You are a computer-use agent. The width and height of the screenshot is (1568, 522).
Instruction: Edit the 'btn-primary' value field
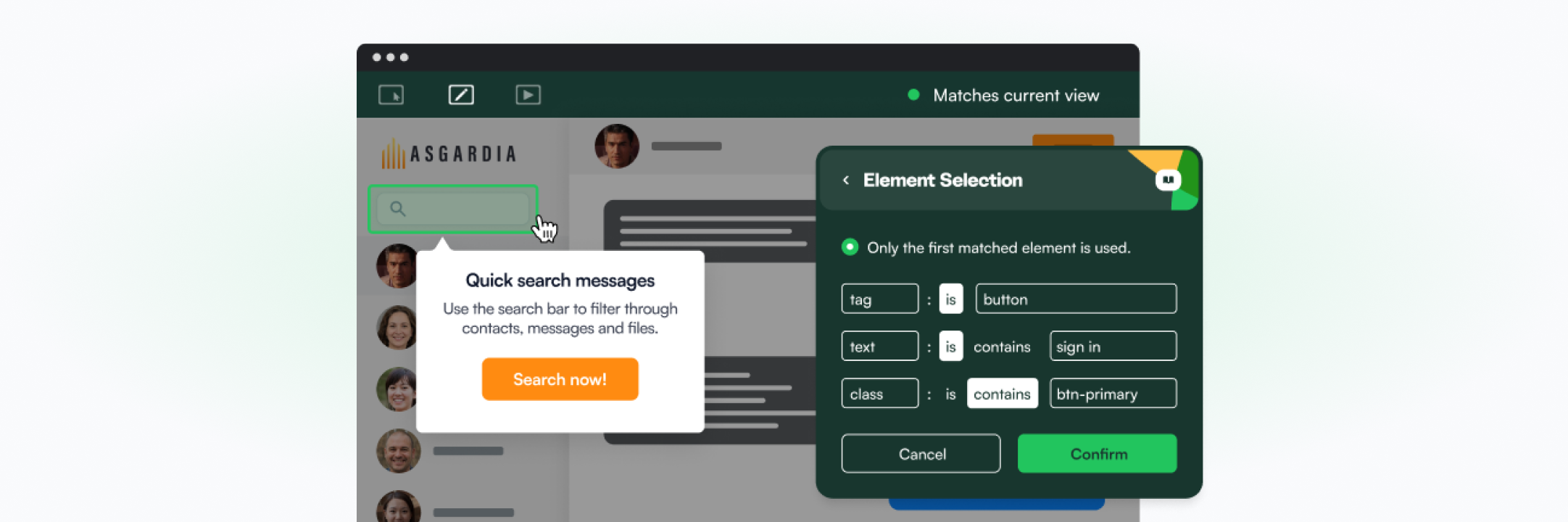[x=1113, y=393]
